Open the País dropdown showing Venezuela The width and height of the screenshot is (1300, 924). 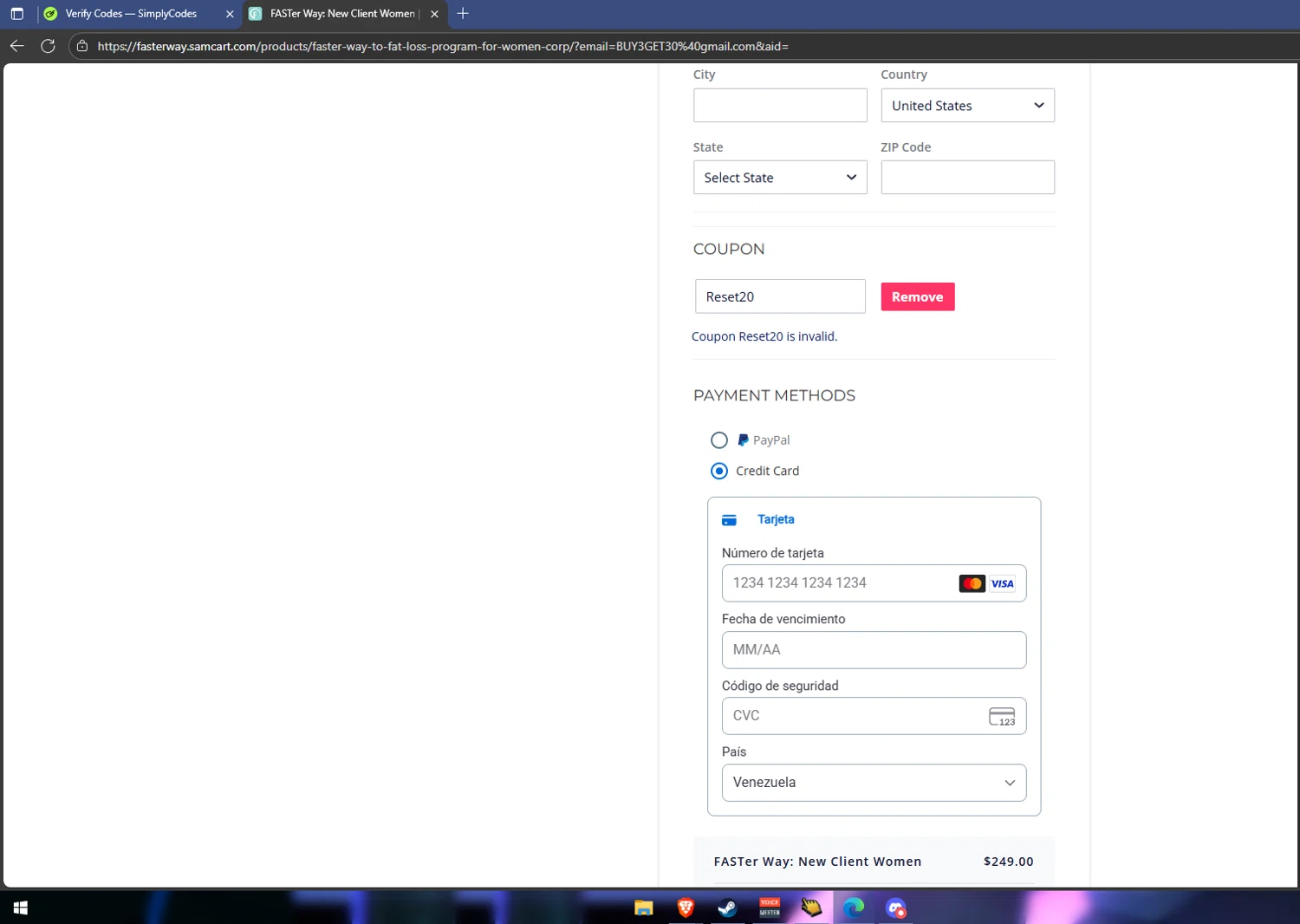pyautogui.click(x=874, y=783)
